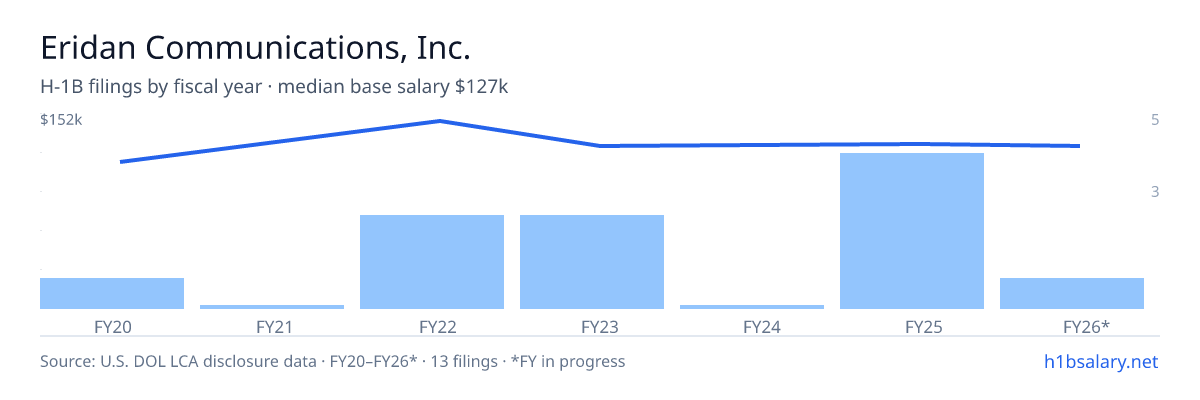This screenshot has height=400, width=1200.
Task: Click the $152k salary axis label
Action: coord(61,120)
